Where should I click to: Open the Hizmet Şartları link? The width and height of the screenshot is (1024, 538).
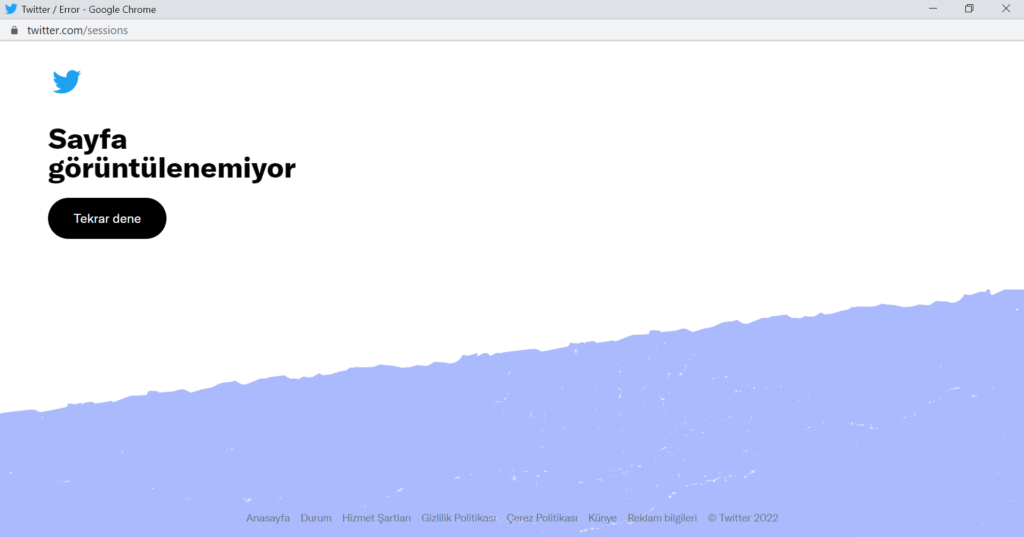[x=376, y=518]
